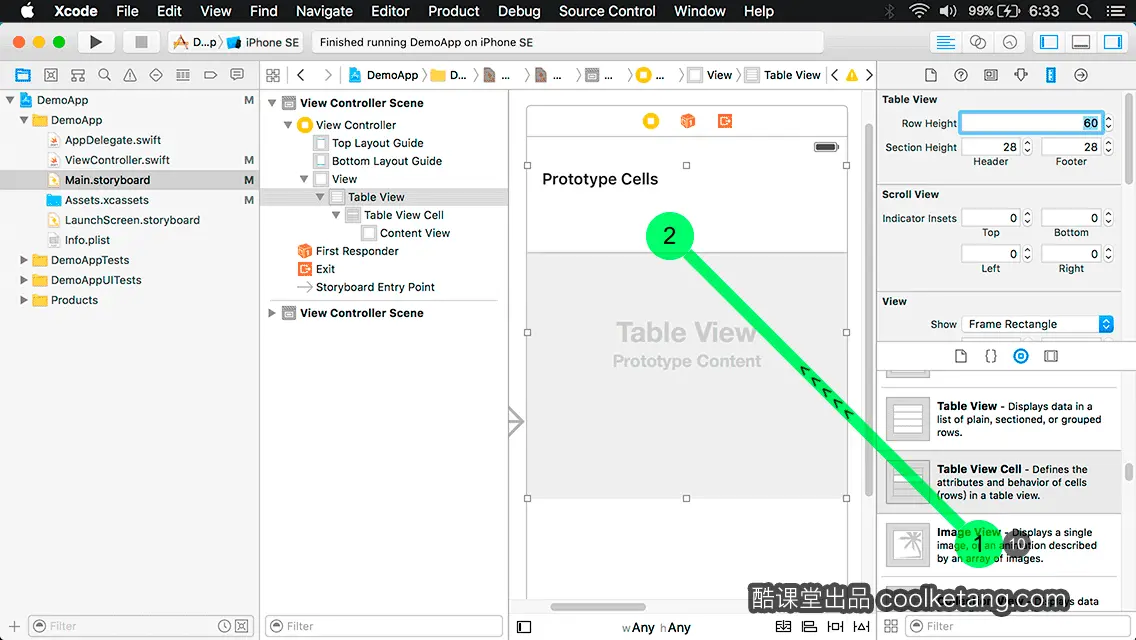
Task: Show the Quick Help inspector
Action: click(961, 75)
